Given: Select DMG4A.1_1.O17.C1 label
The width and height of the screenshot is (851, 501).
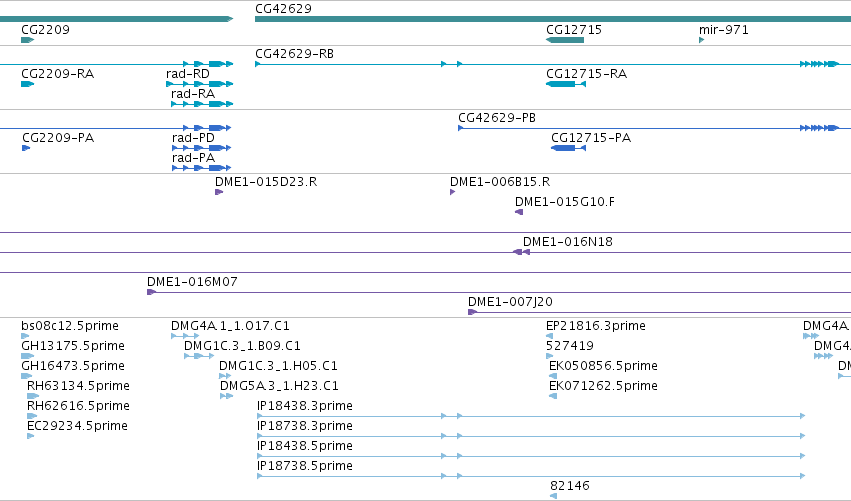Looking at the screenshot, I should (230, 326).
